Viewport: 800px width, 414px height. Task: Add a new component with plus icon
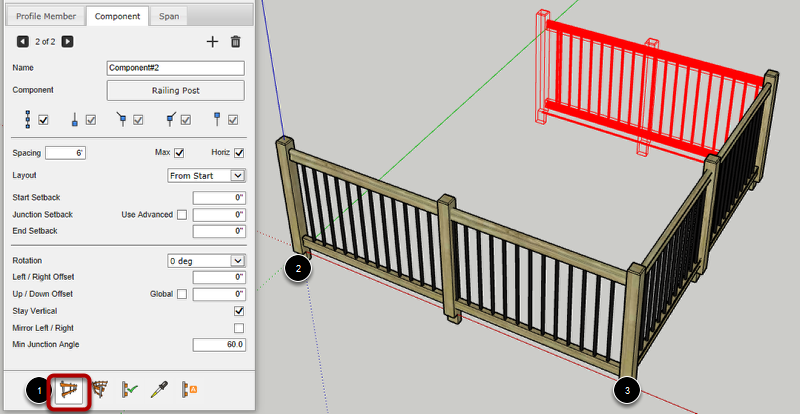pyautogui.click(x=211, y=42)
